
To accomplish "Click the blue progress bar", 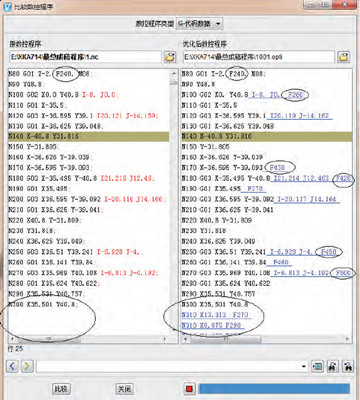I will pos(274,389).
